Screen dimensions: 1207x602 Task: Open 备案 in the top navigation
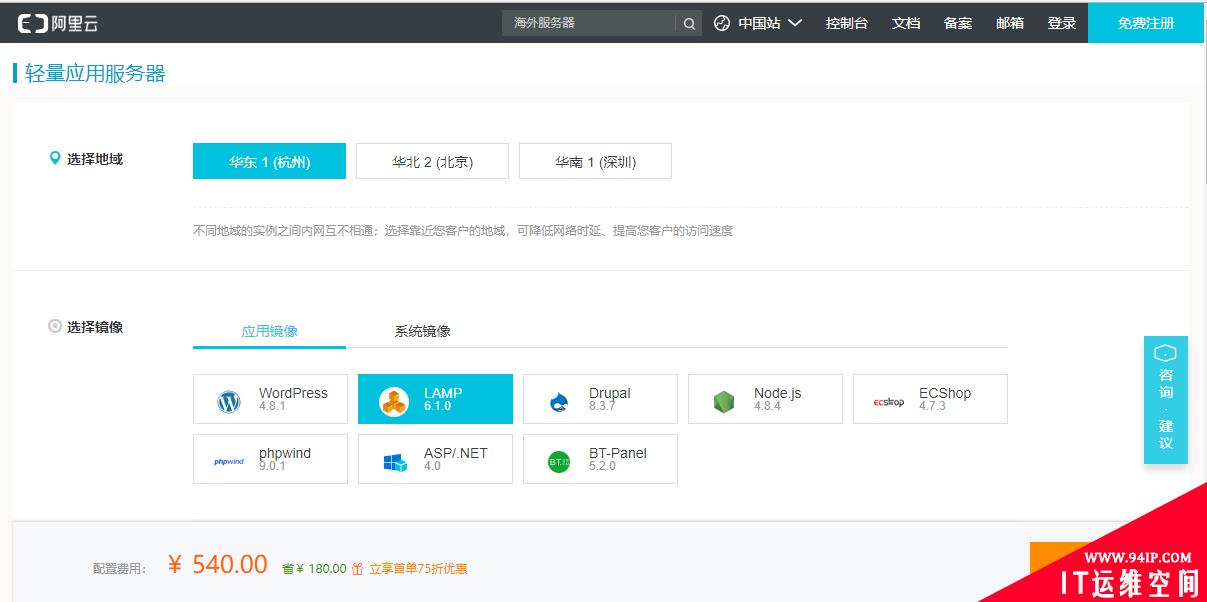958,23
